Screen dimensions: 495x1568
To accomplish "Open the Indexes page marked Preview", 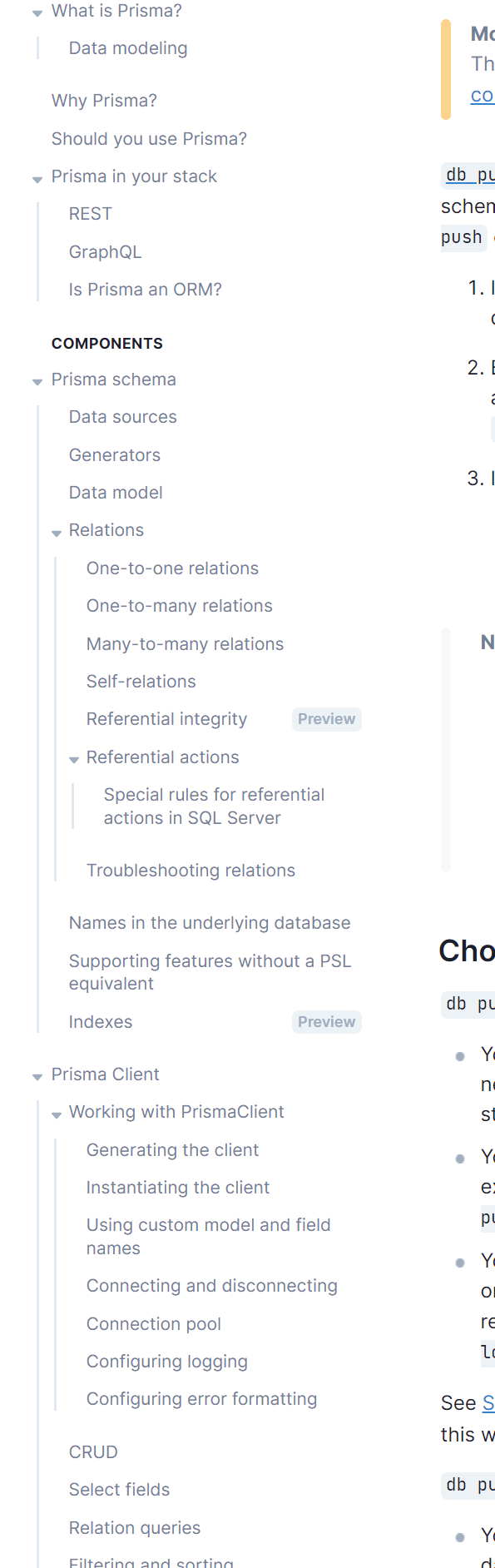I will 101,1022.
